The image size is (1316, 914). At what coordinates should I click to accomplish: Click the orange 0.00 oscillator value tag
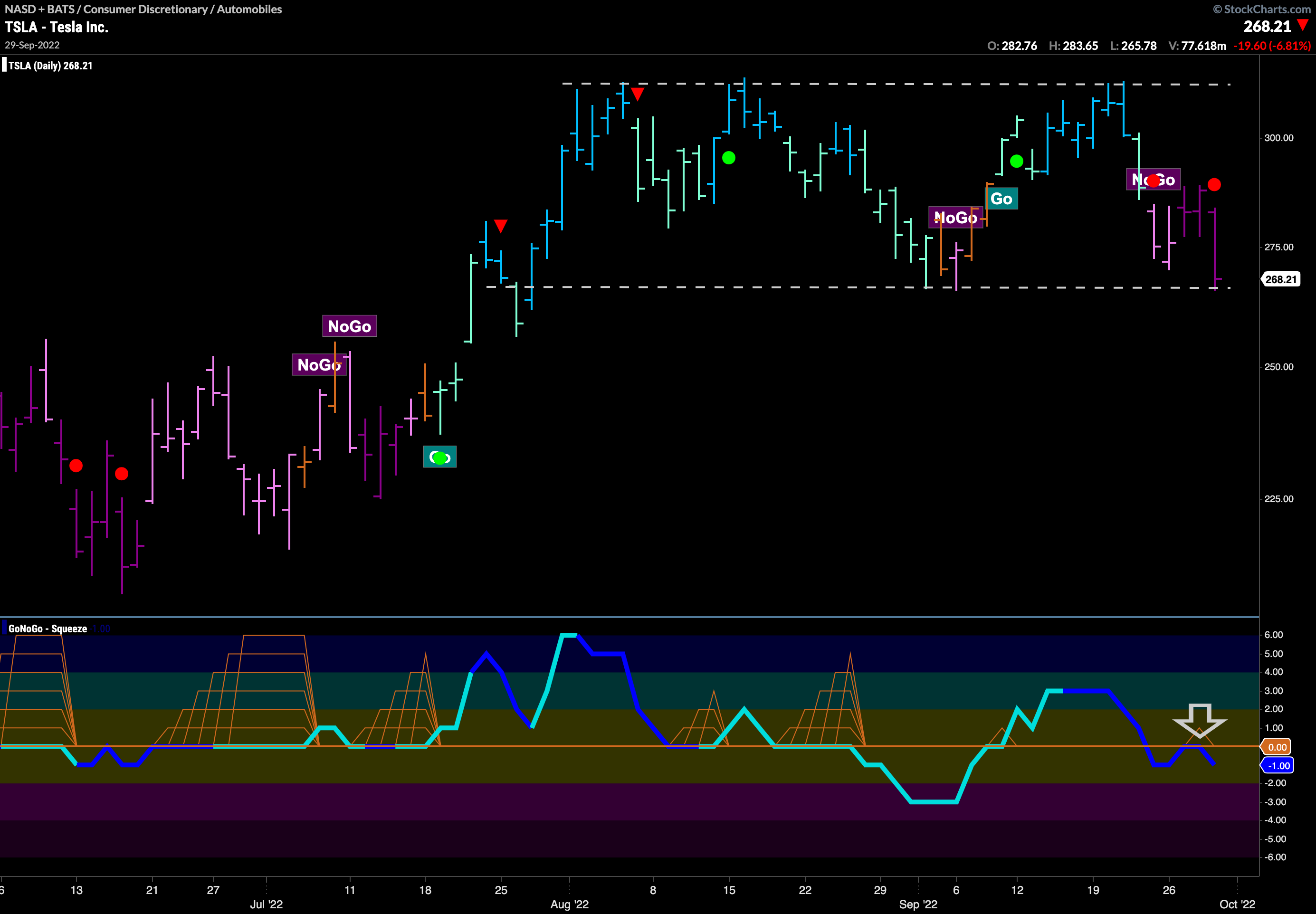tap(1277, 747)
